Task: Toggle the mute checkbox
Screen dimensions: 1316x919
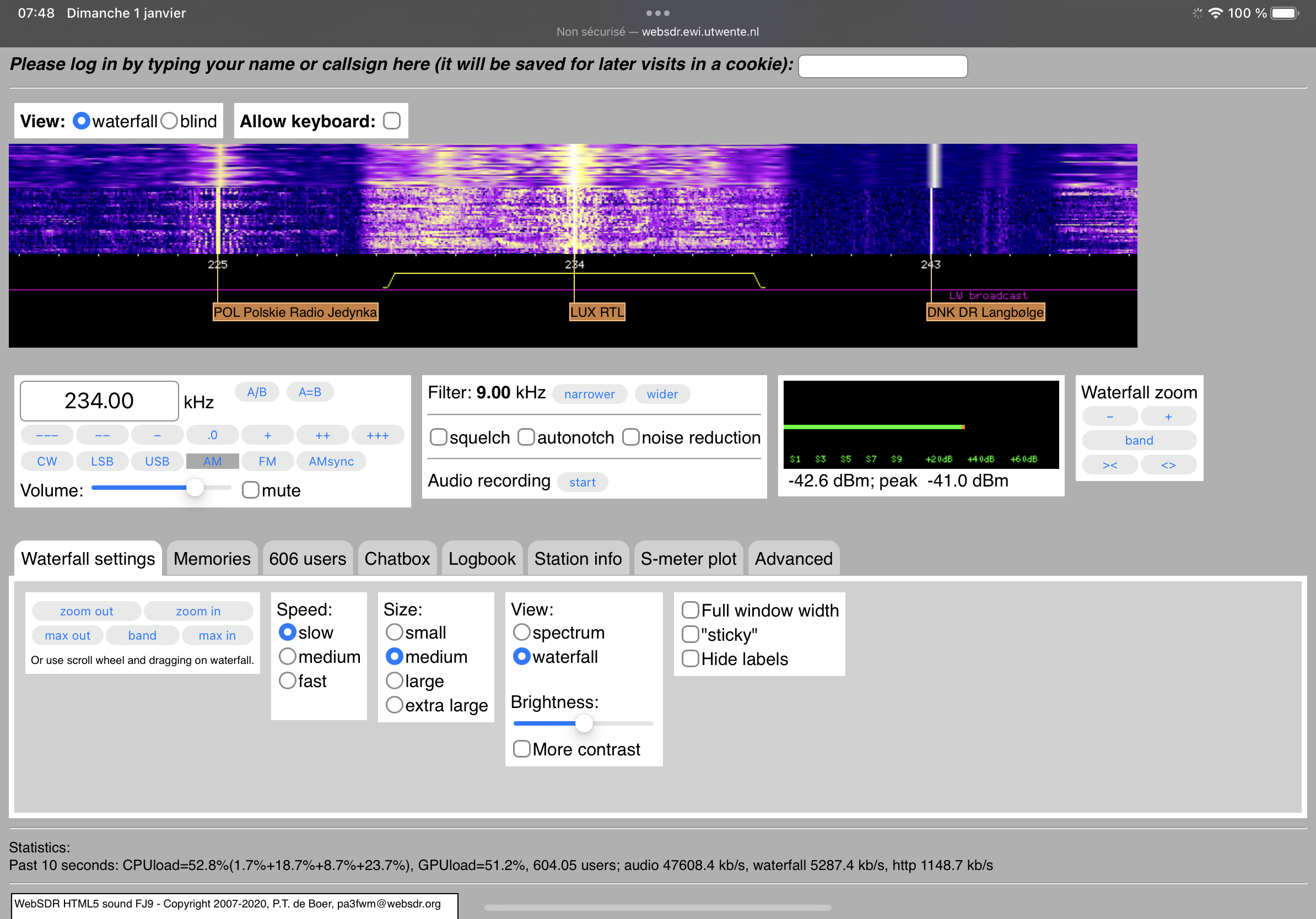Action: [250, 490]
